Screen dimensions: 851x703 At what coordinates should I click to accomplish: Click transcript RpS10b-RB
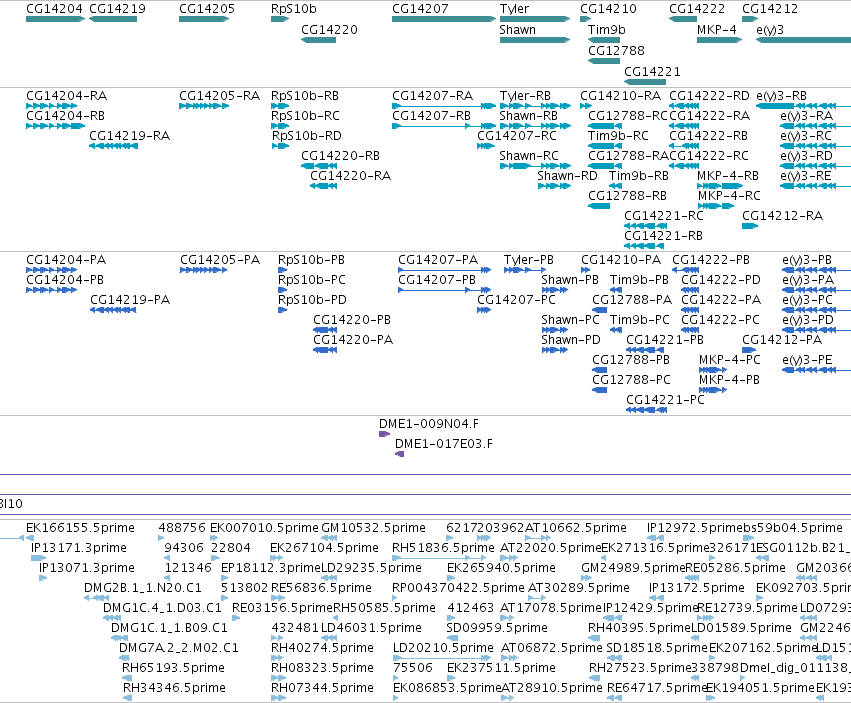coord(305,96)
